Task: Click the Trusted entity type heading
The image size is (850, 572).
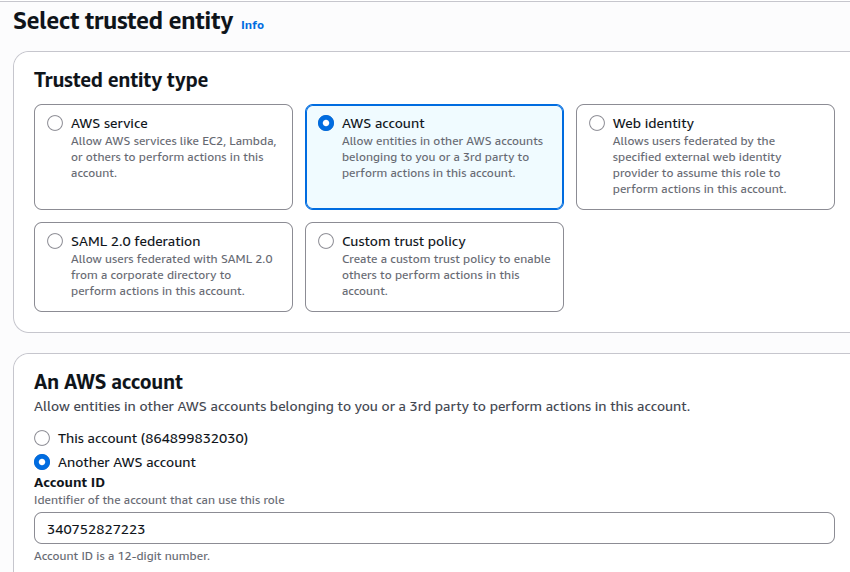Action: click(121, 80)
